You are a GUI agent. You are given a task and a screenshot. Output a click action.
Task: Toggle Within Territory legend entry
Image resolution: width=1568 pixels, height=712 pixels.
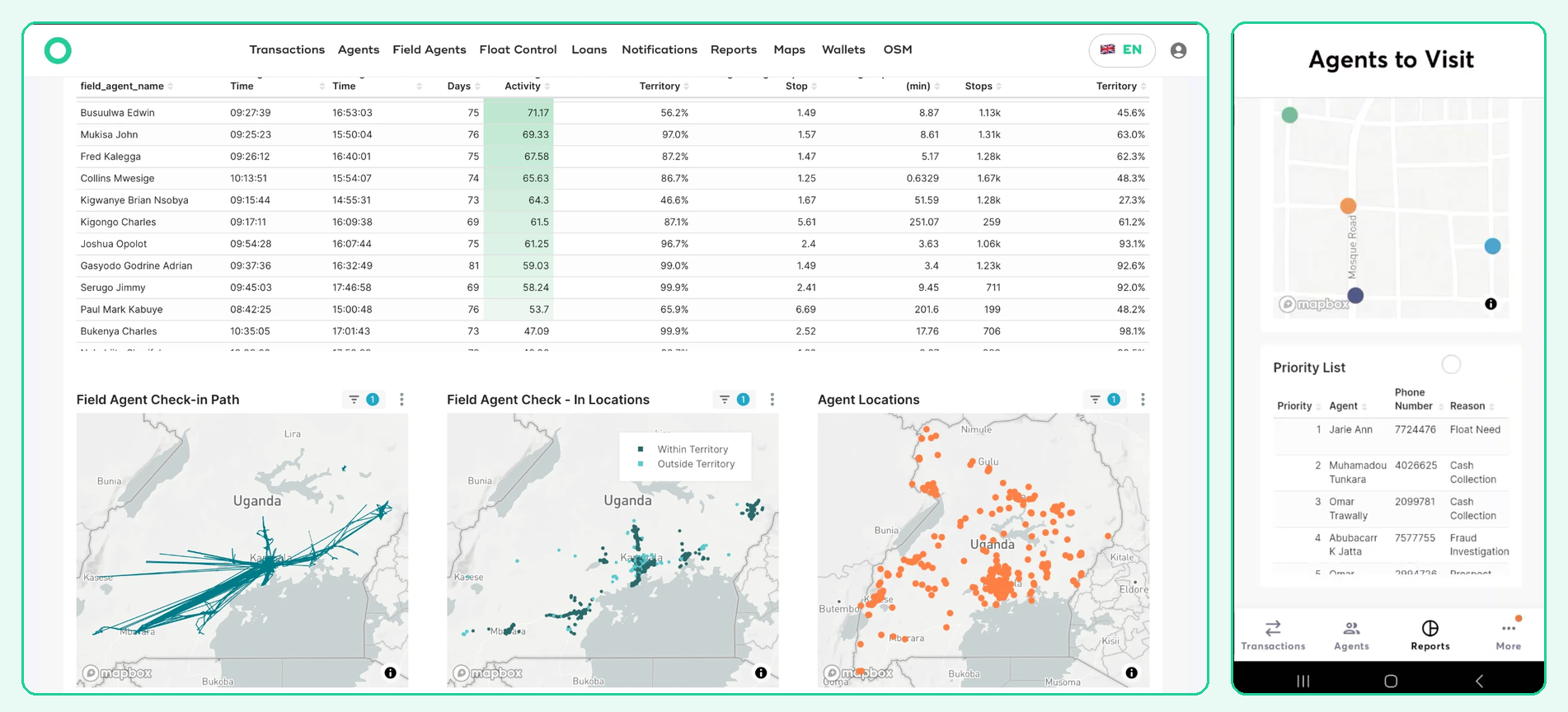(x=684, y=449)
